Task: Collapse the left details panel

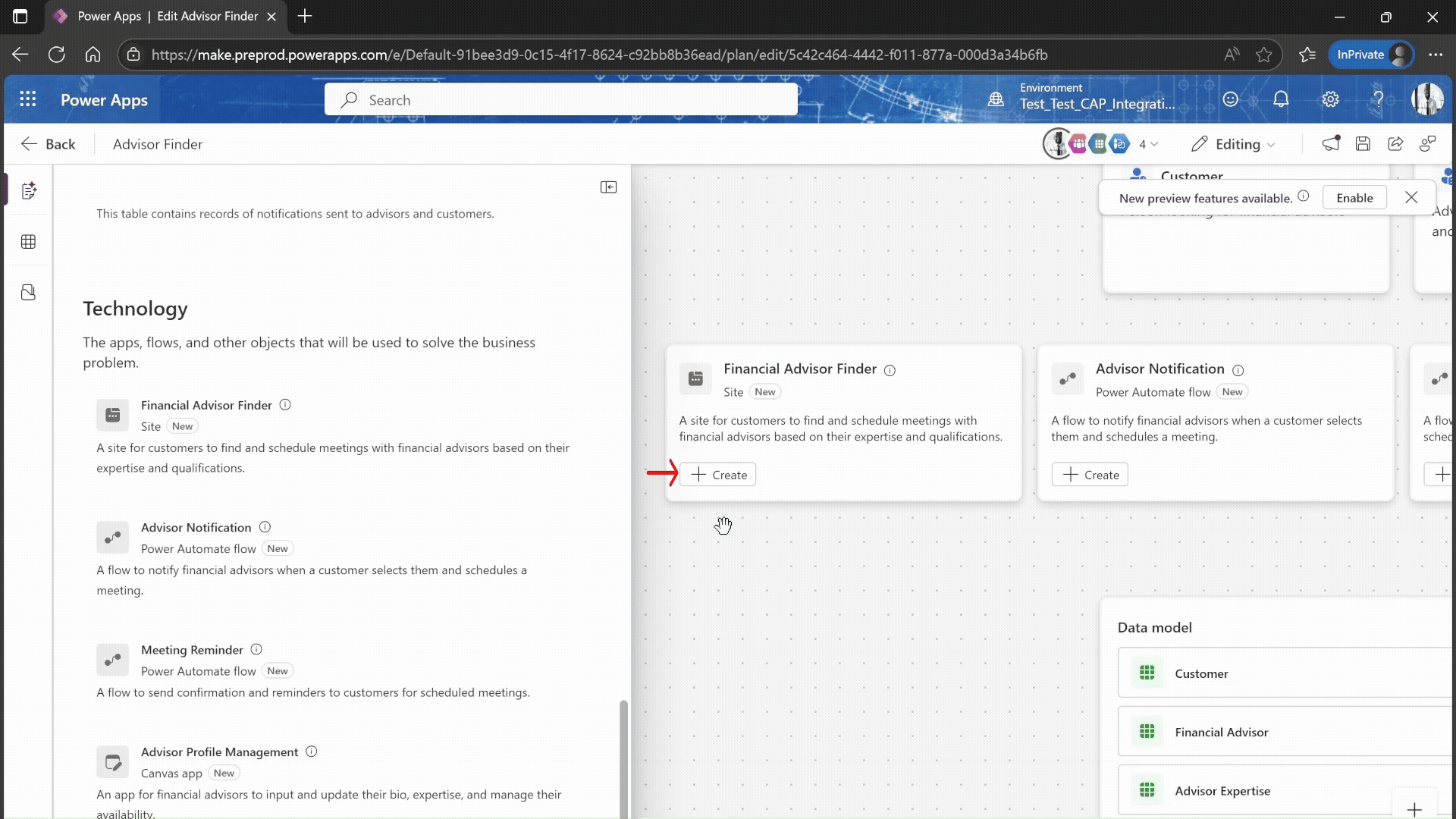Action: 608,187
